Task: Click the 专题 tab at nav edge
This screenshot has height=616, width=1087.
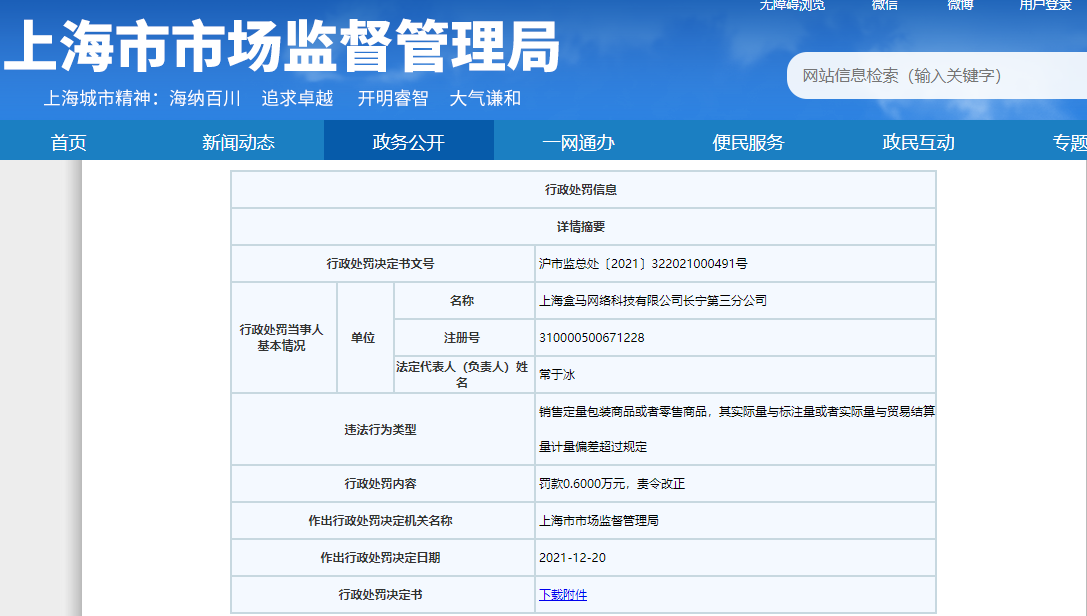Action: point(1070,142)
